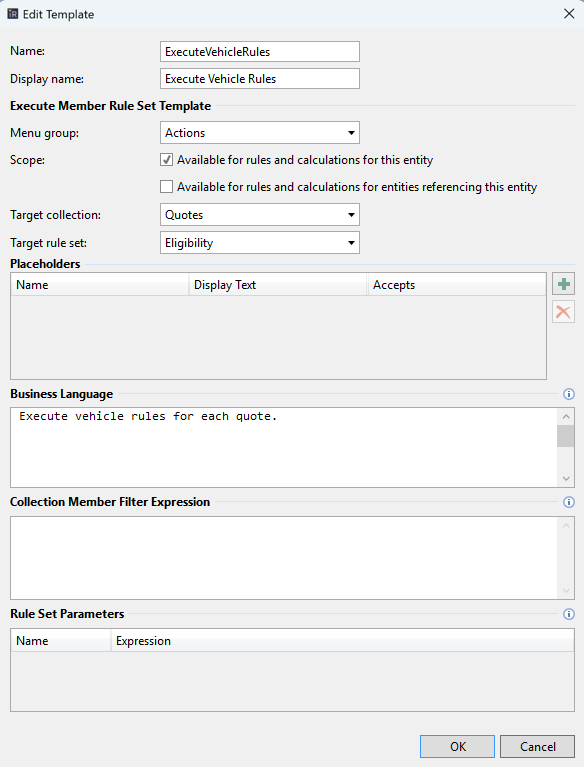Viewport: 584px width, 767px height.
Task: Expand the Target collection Quotes dropdown
Action: pyautogui.click(x=260, y=215)
